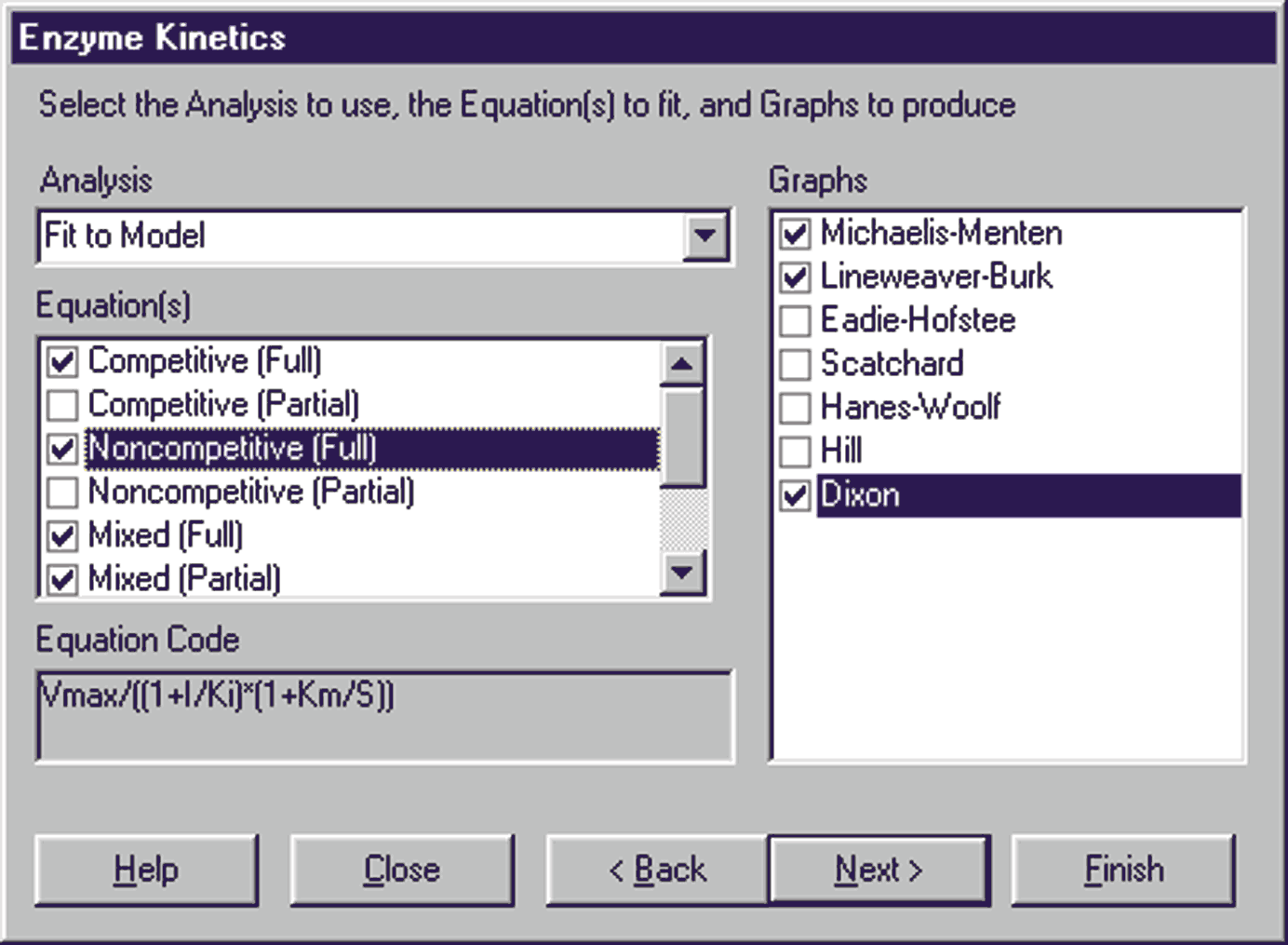Select the Hanes-Woolf graph label

[910, 408]
